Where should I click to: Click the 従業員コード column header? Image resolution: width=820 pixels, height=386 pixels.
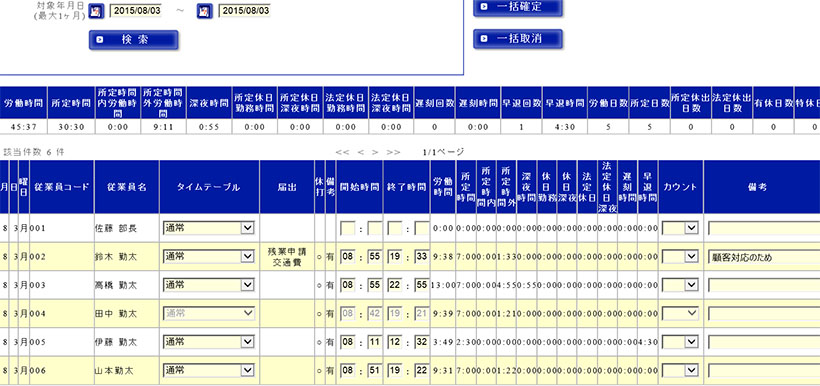point(62,187)
